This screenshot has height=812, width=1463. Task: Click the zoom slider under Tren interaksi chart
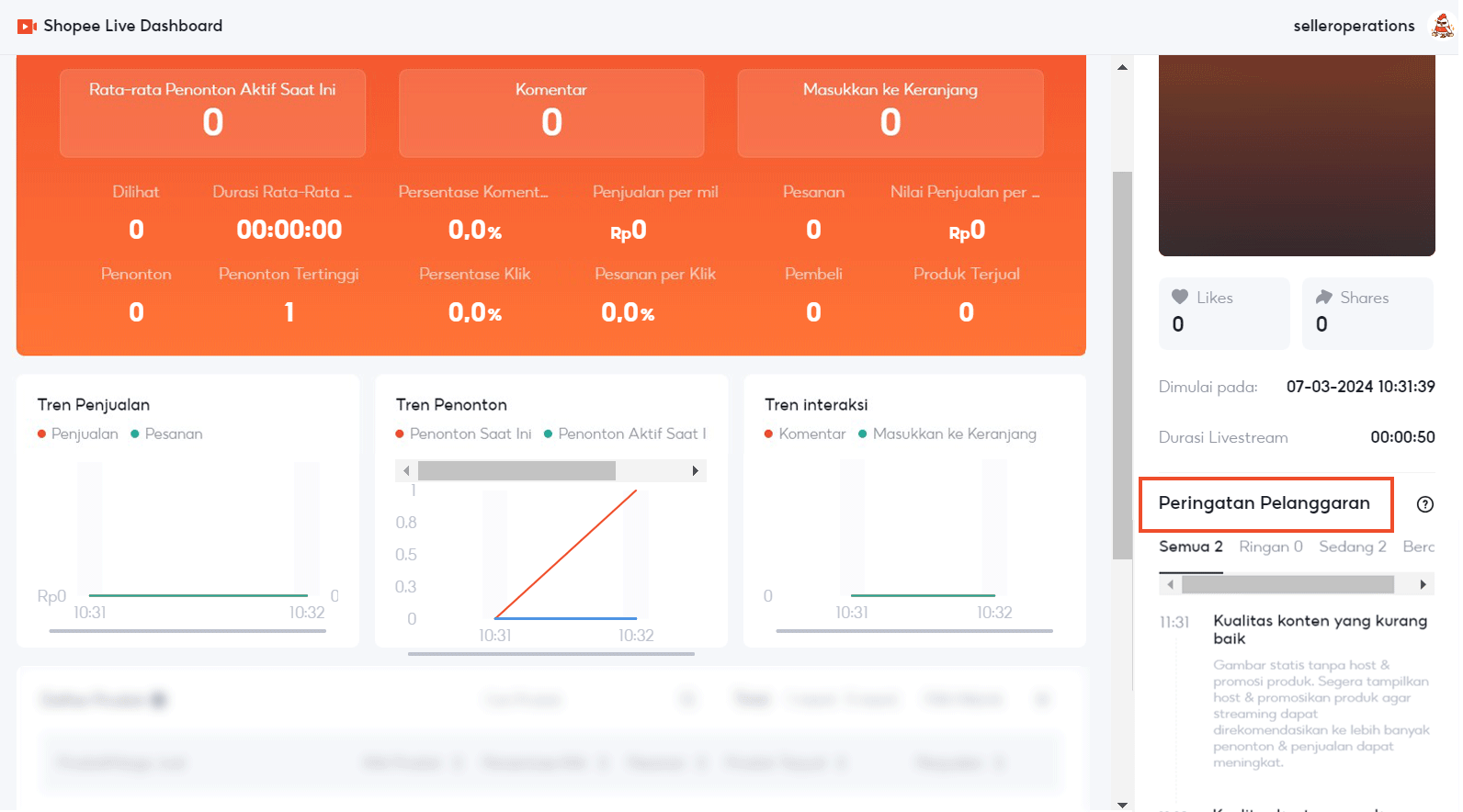914,631
